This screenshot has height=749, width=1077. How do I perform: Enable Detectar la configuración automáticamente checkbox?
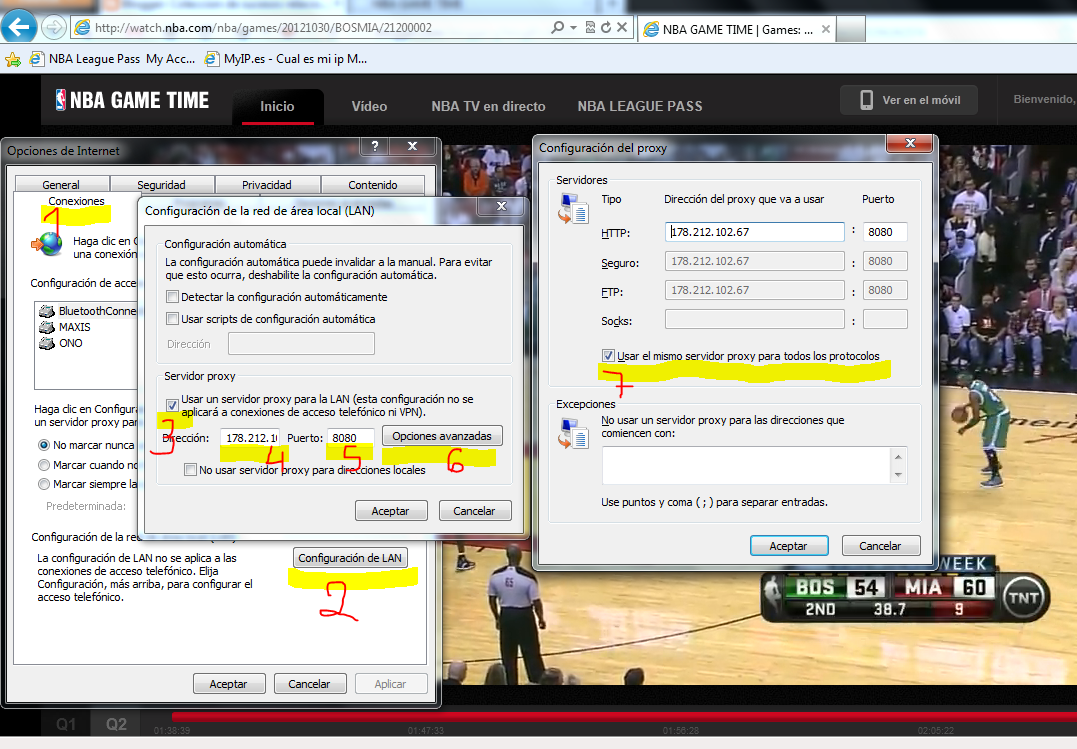pos(172,297)
